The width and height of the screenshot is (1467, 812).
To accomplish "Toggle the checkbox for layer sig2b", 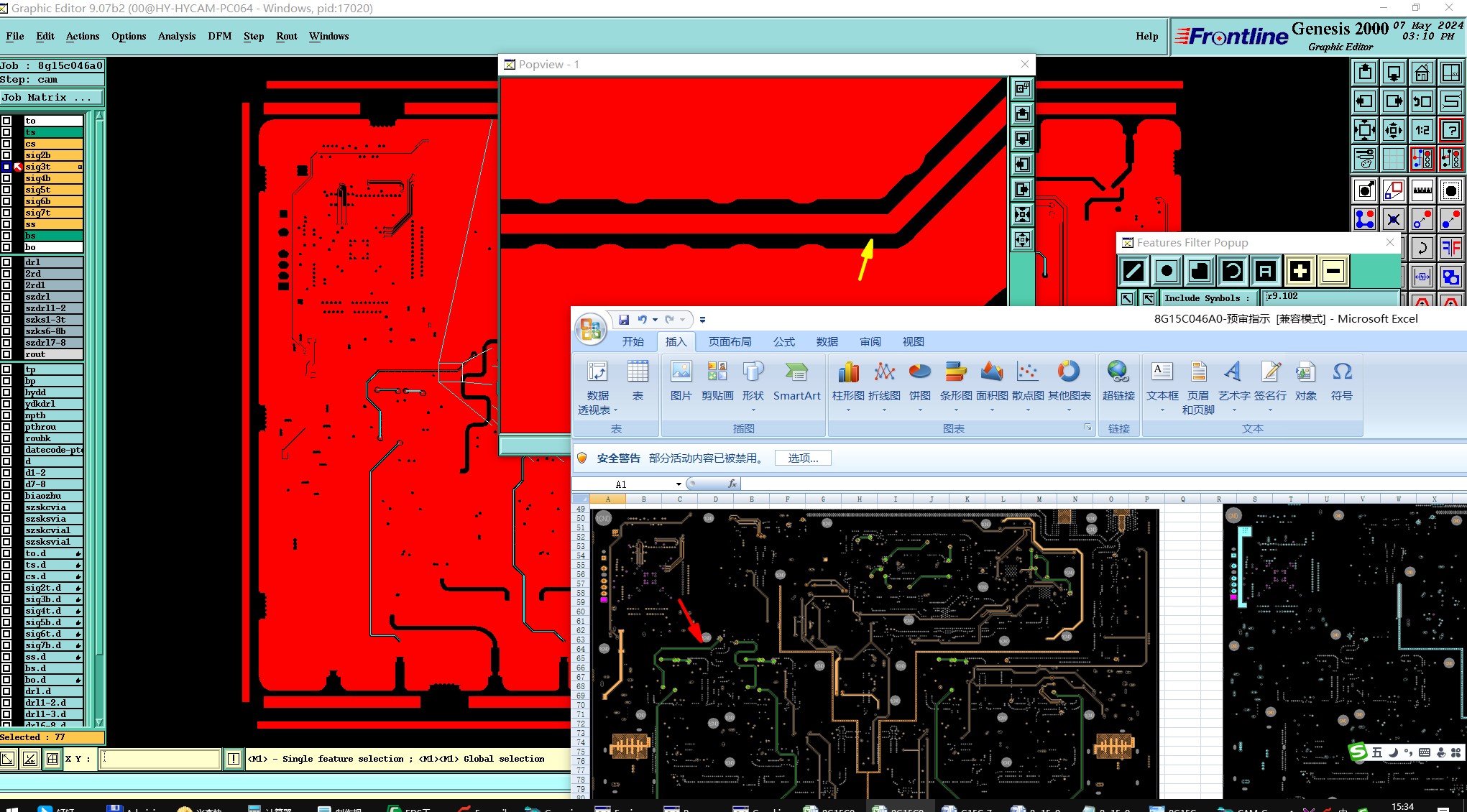I will 6,155.
